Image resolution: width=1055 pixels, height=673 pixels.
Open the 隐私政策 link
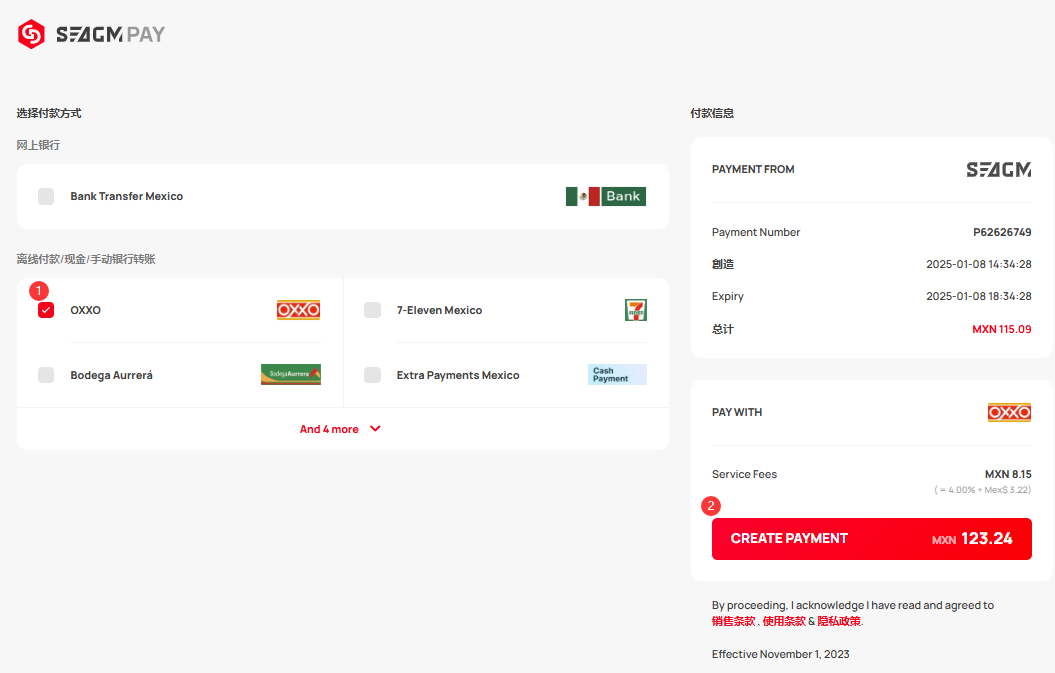(839, 621)
